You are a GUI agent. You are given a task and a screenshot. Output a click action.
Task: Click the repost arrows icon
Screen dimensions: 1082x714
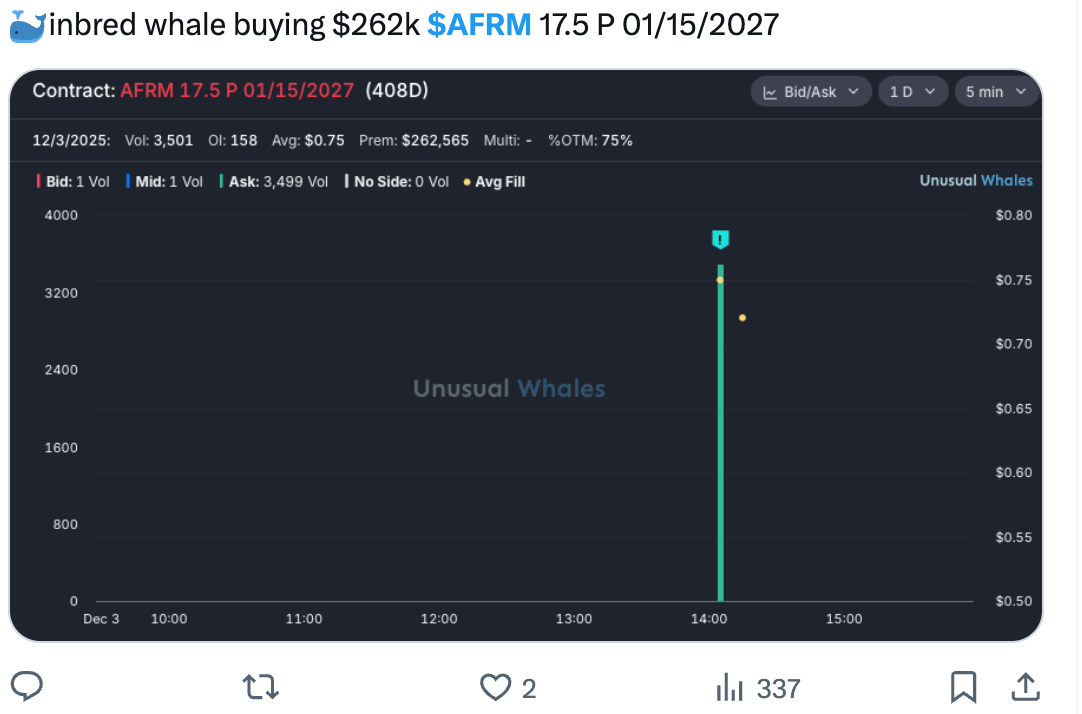pos(261,687)
